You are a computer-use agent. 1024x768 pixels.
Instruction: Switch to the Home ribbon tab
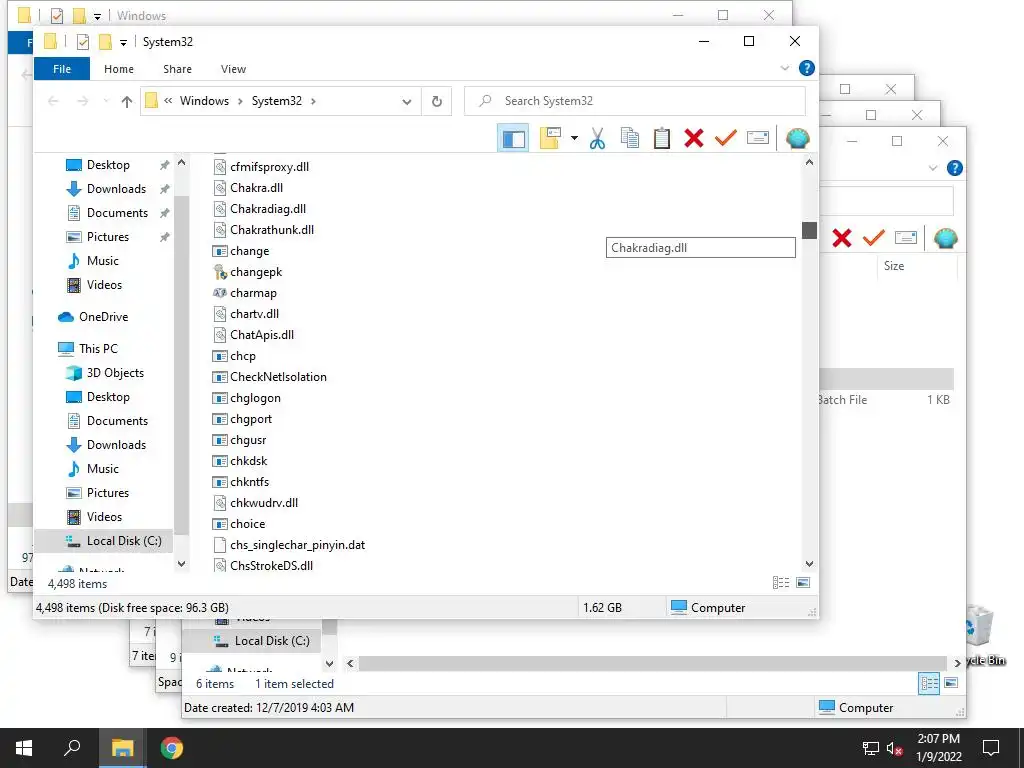(118, 69)
